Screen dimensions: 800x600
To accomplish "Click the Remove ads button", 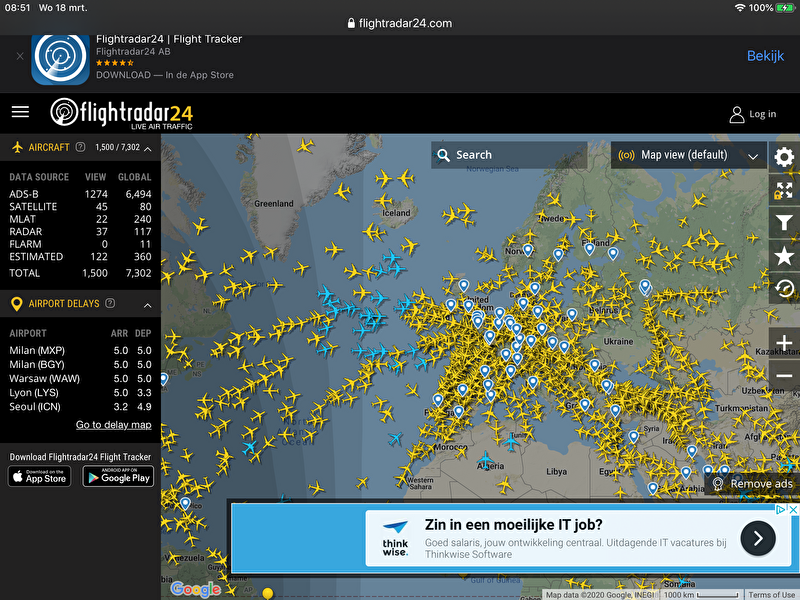I will [x=753, y=484].
